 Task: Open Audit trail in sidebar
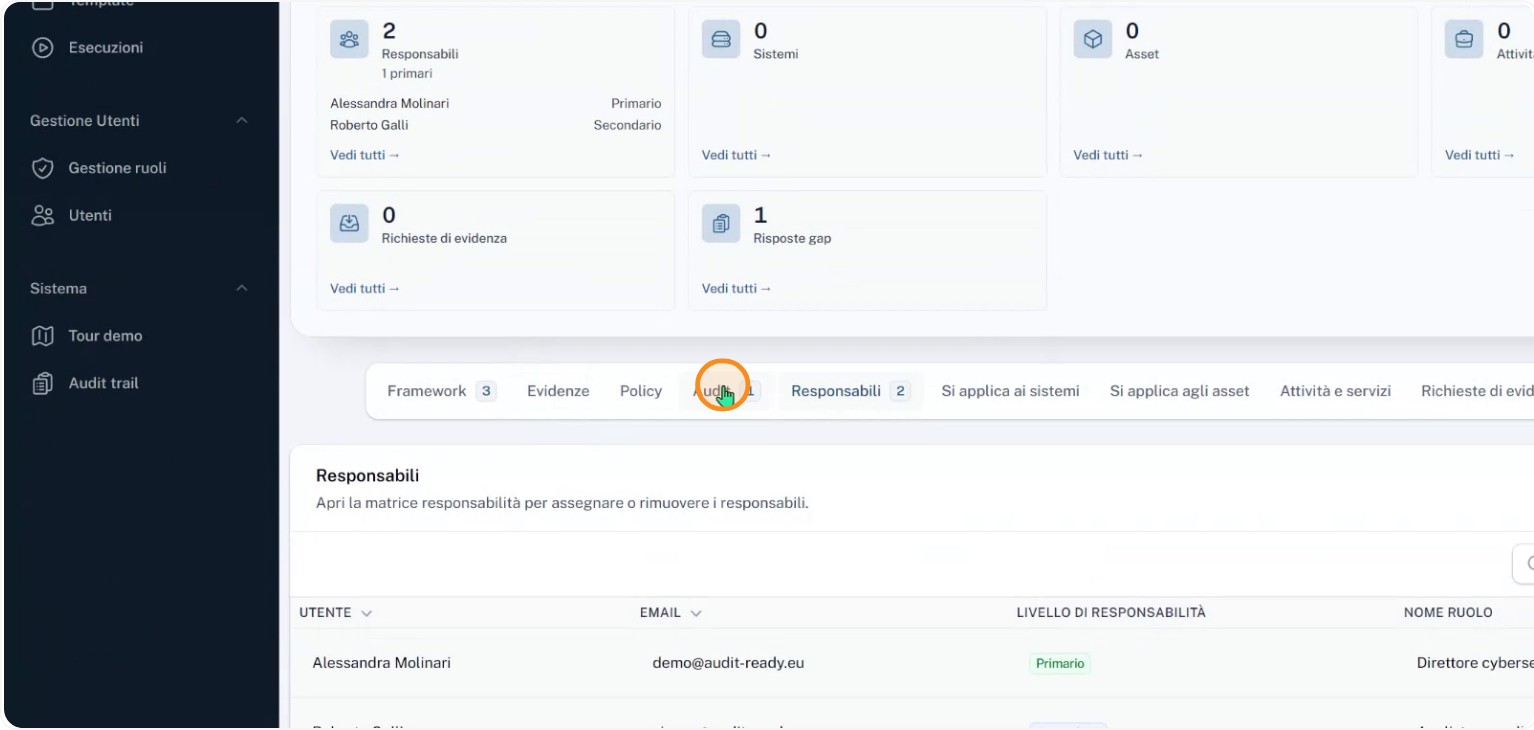pos(103,383)
